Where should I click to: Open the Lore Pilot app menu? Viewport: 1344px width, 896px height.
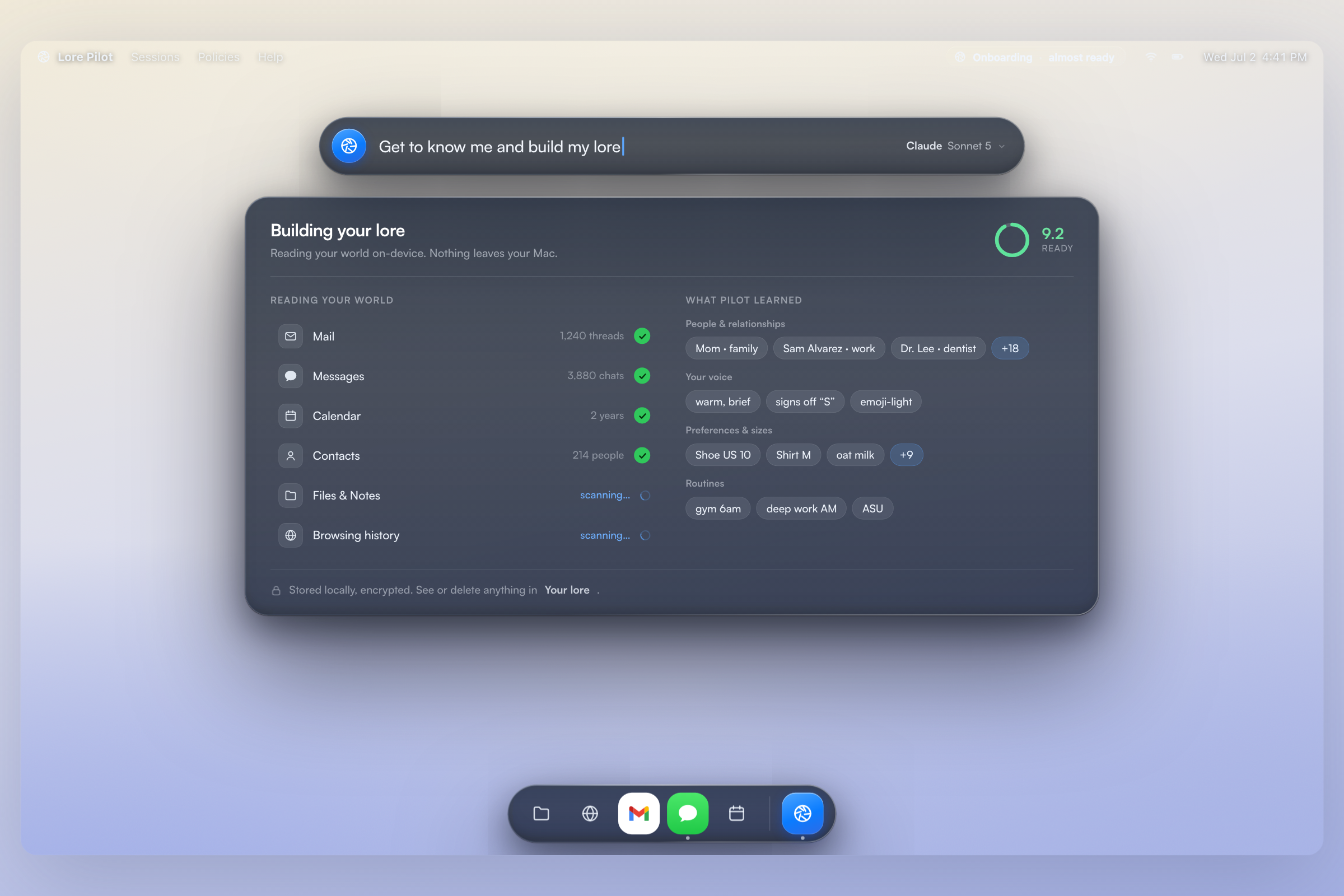(x=85, y=57)
